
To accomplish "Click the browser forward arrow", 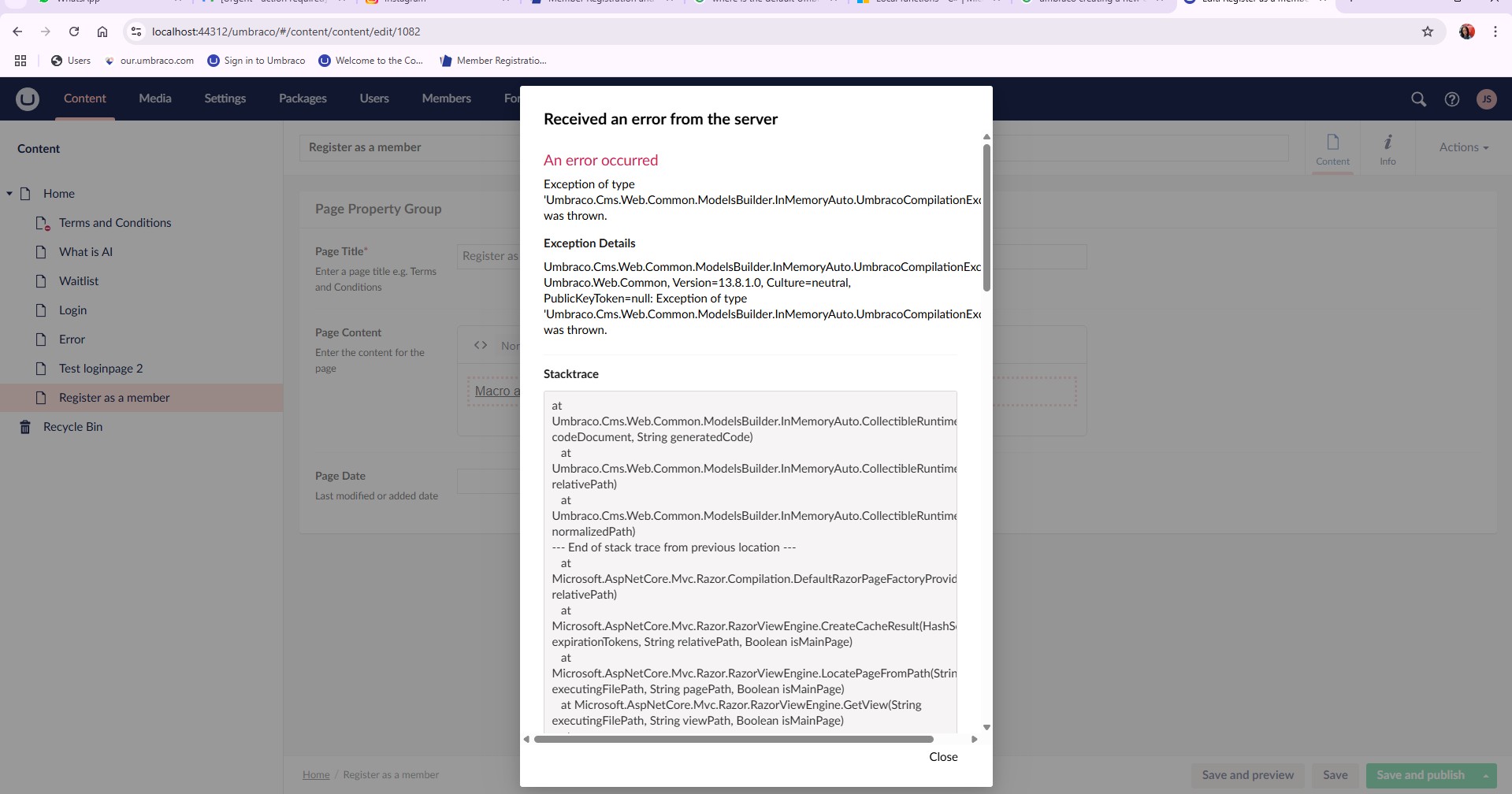I will pos(46,32).
